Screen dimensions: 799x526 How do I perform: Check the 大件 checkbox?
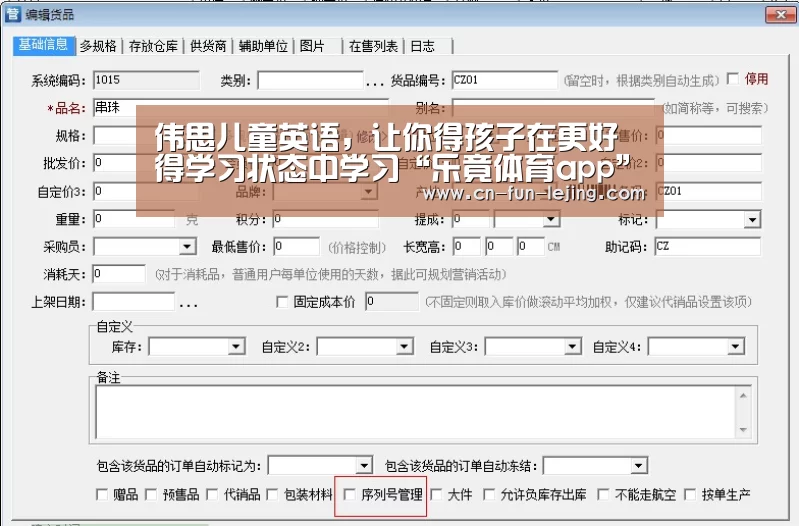pos(436,494)
